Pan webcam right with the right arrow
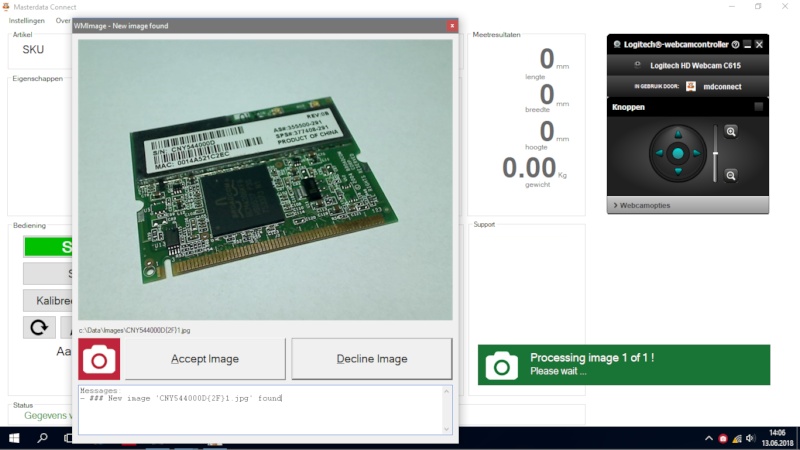The image size is (800, 450). click(698, 154)
